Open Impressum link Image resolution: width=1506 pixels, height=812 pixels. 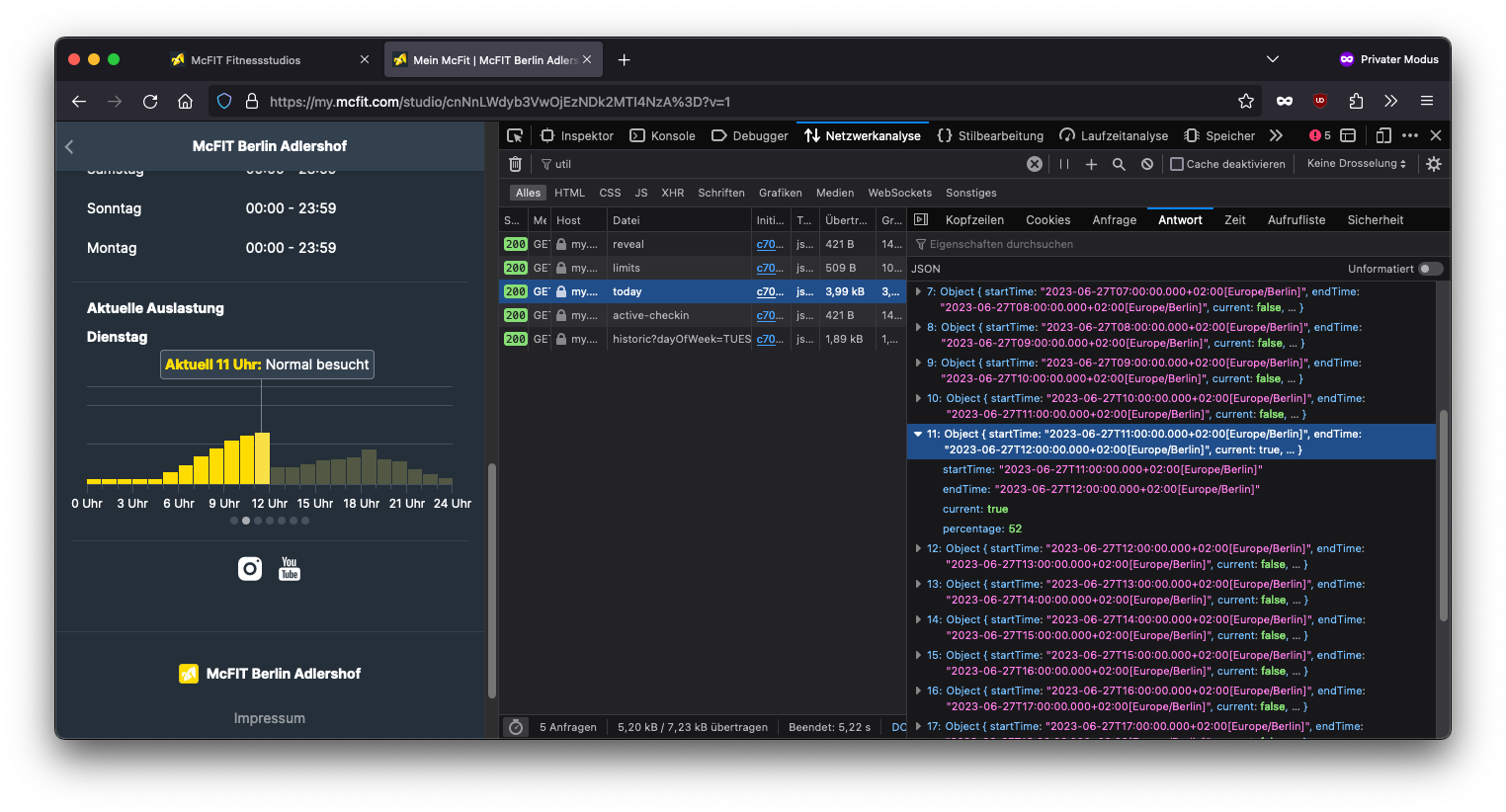[x=270, y=718]
